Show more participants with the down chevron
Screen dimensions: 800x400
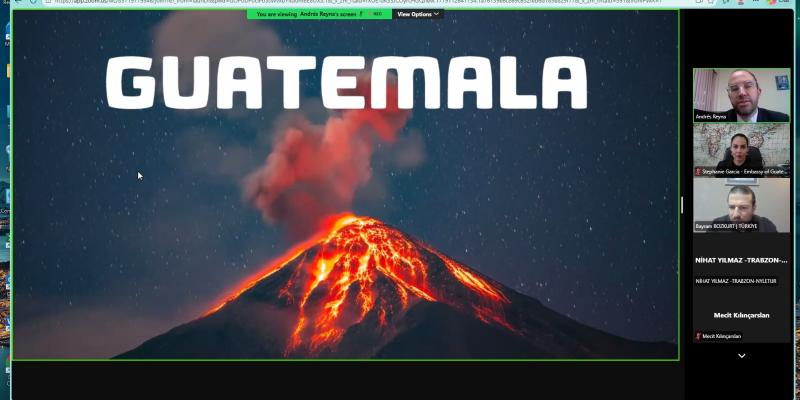[742, 356]
